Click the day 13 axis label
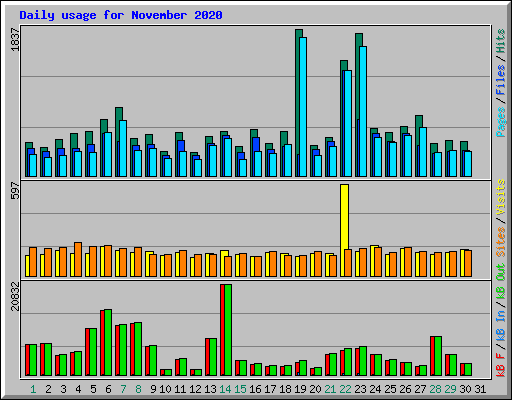The height and width of the screenshot is (400, 512). click(210, 389)
